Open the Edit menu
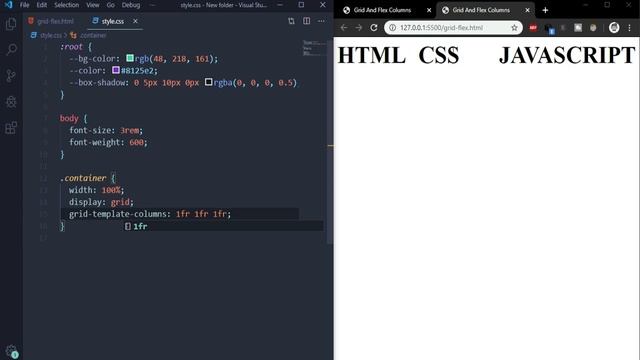The height and width of the screenshot is (360, 640). point(42,5)
